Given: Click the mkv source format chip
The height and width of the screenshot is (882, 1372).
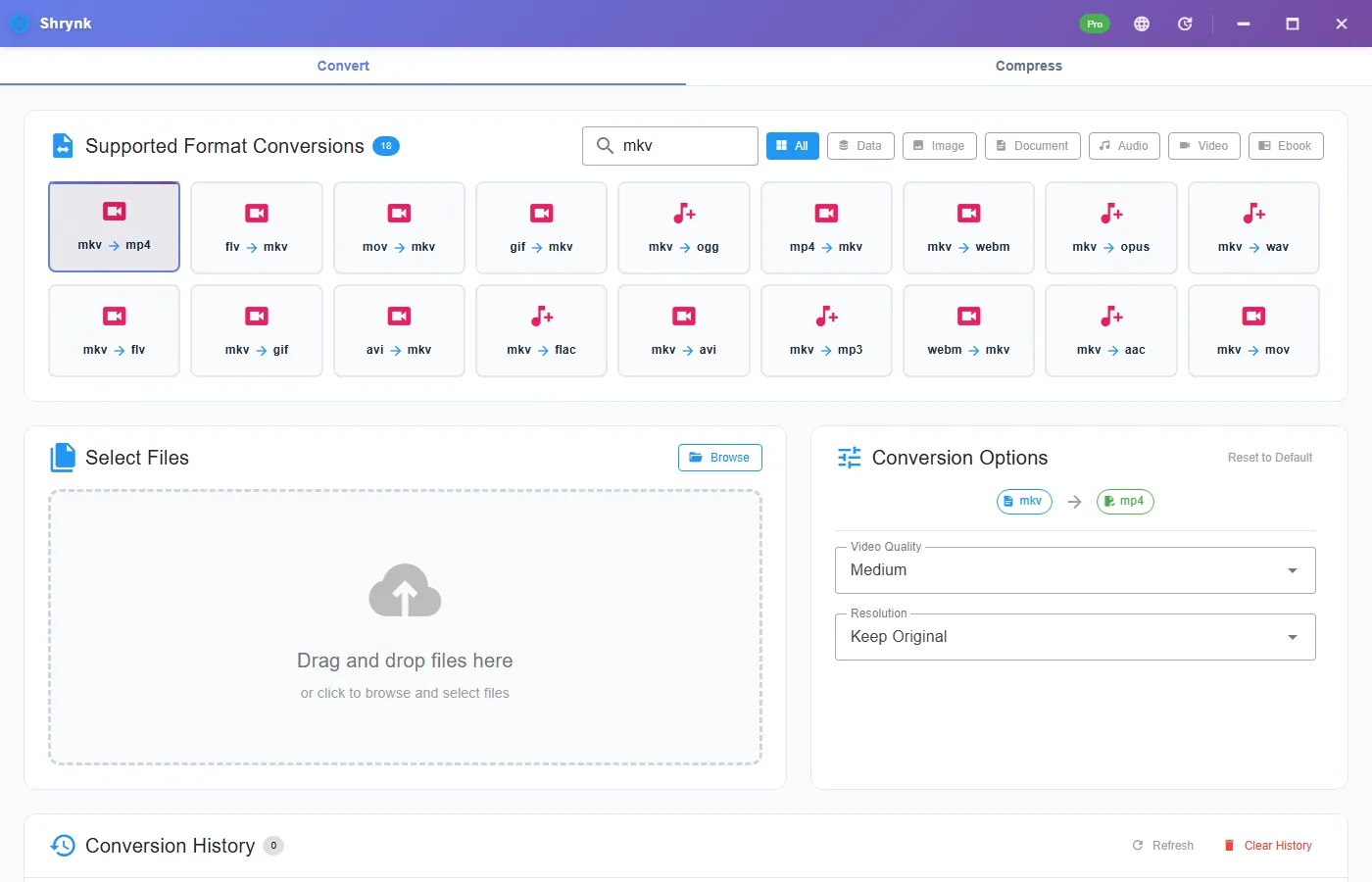Looking at the screenshot, I should [x=1024, y=502].
